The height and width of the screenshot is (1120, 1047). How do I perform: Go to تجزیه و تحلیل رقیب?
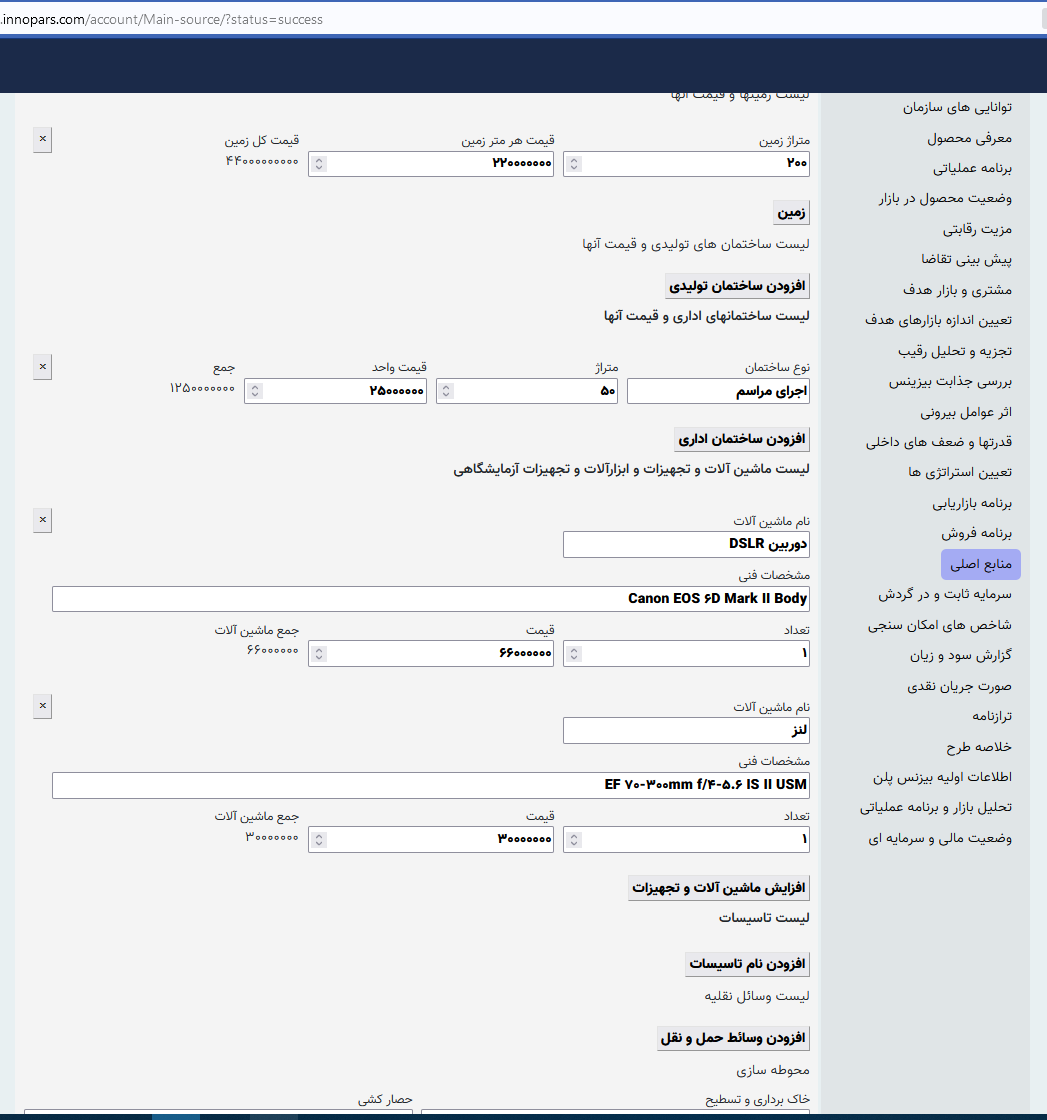coord(955,351)
